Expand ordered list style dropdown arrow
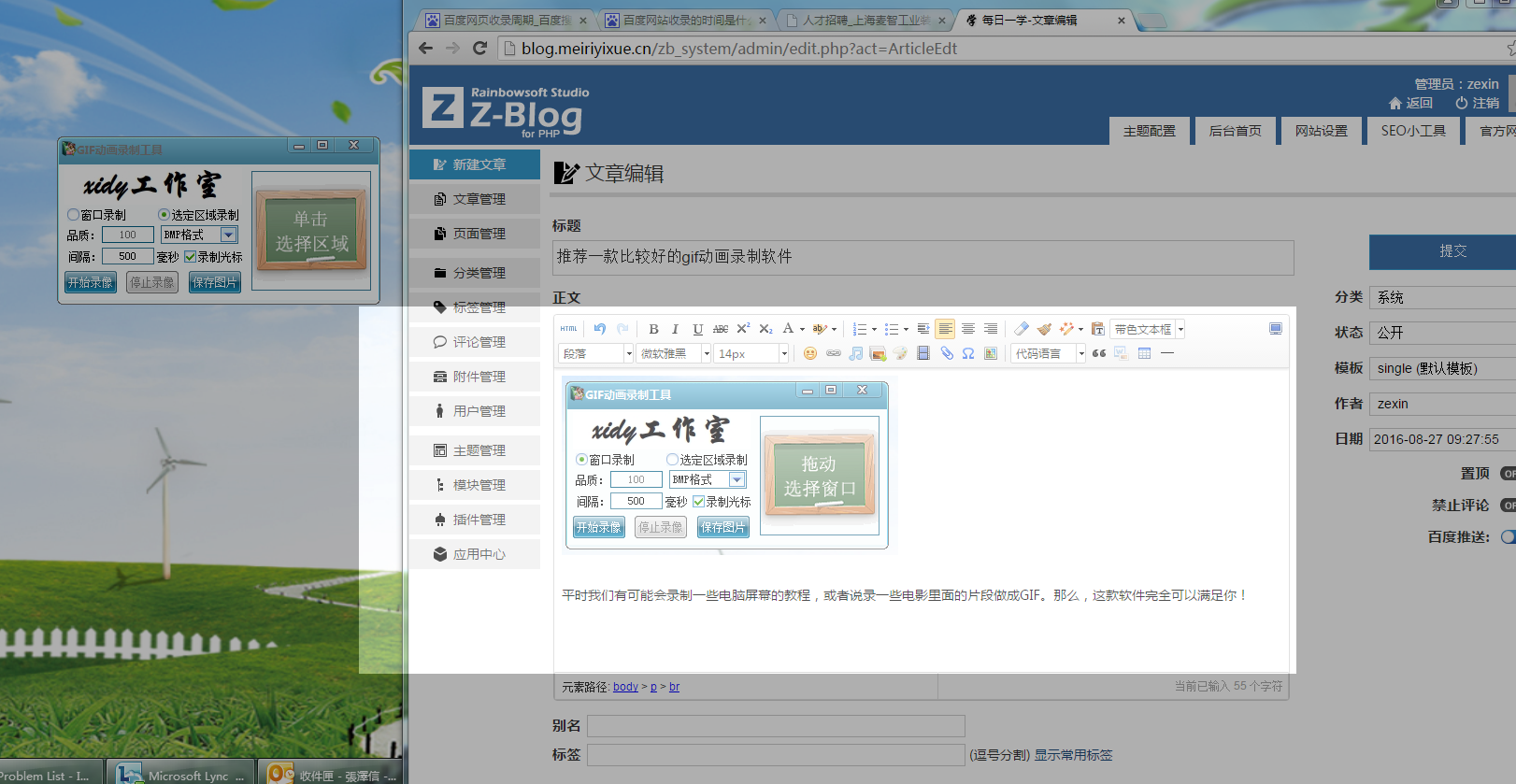Screen dimensions: 1516x784 (874, 329)
